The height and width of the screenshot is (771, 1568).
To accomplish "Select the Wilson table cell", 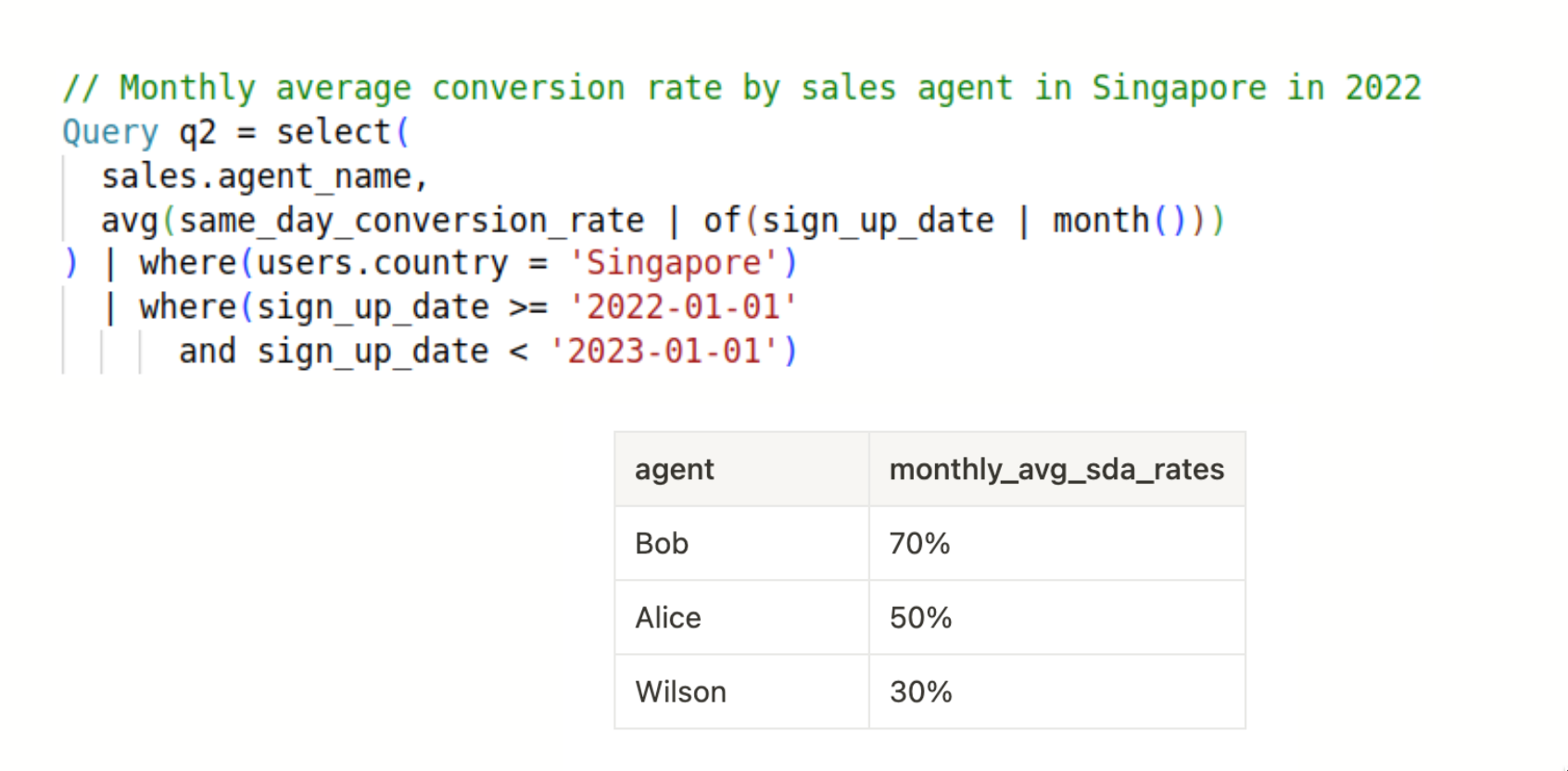I will point(681,692).
